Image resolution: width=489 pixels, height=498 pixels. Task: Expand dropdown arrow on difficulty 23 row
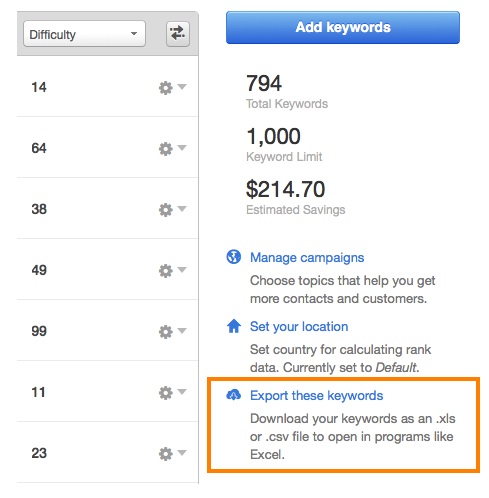point(182,452)
